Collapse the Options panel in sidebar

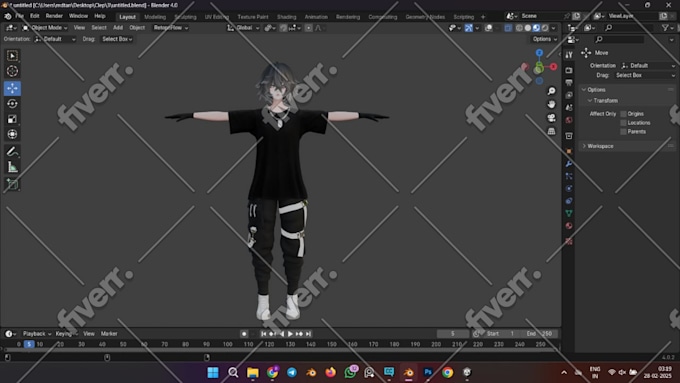click(x=596, y=90)
